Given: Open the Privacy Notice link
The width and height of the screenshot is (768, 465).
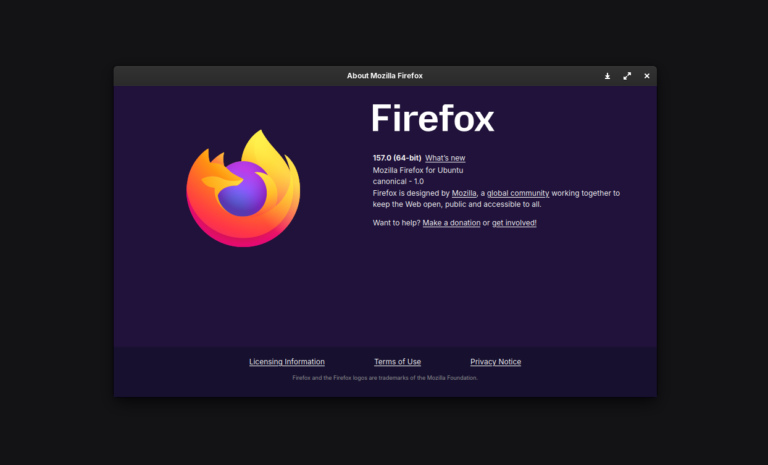Looking at the screenshot, I should [495, 362].
